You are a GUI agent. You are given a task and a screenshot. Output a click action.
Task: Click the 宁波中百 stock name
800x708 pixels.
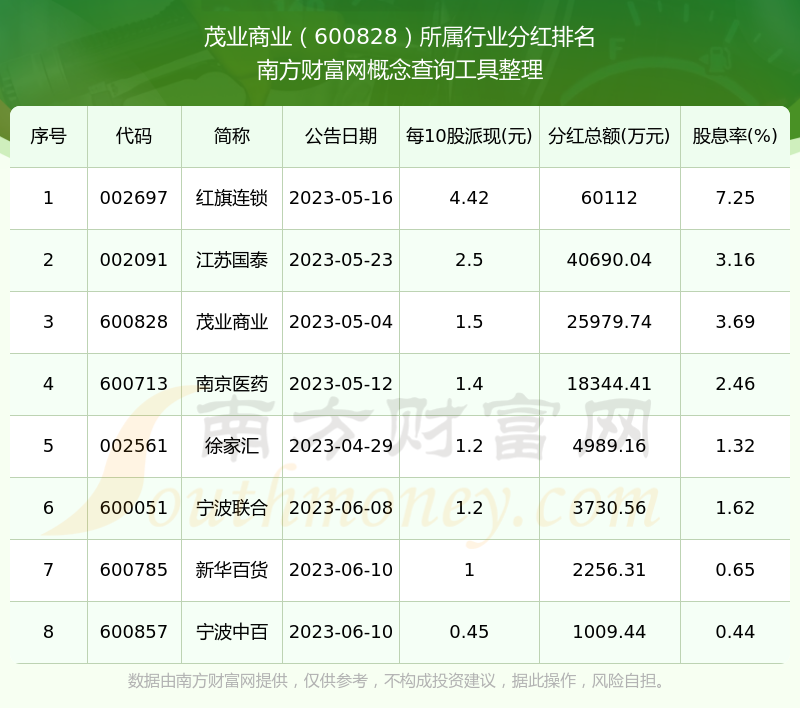click(x=231, y=632)
